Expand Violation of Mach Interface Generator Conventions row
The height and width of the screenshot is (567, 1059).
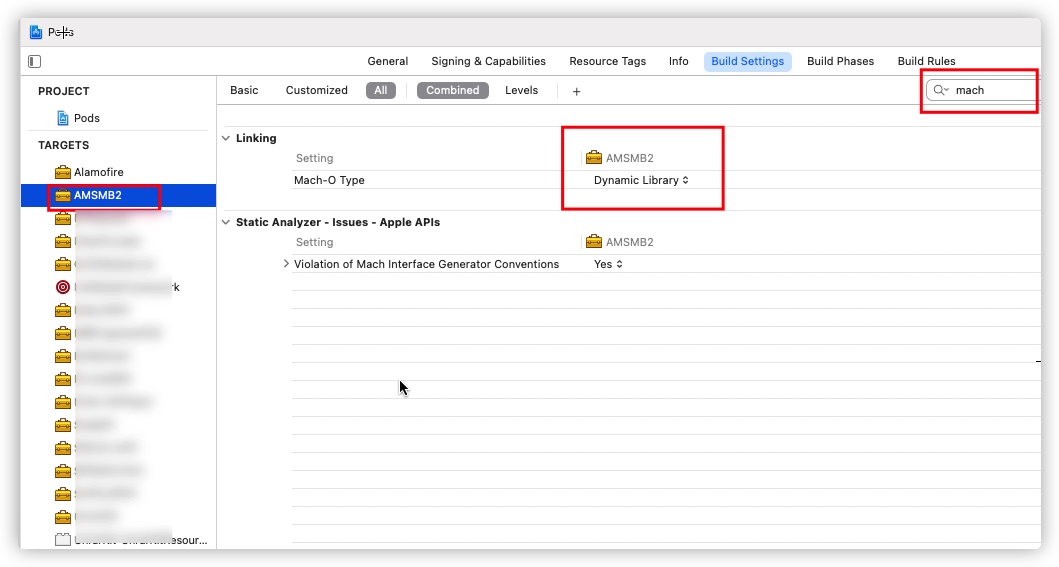click(x=286, y=264)
